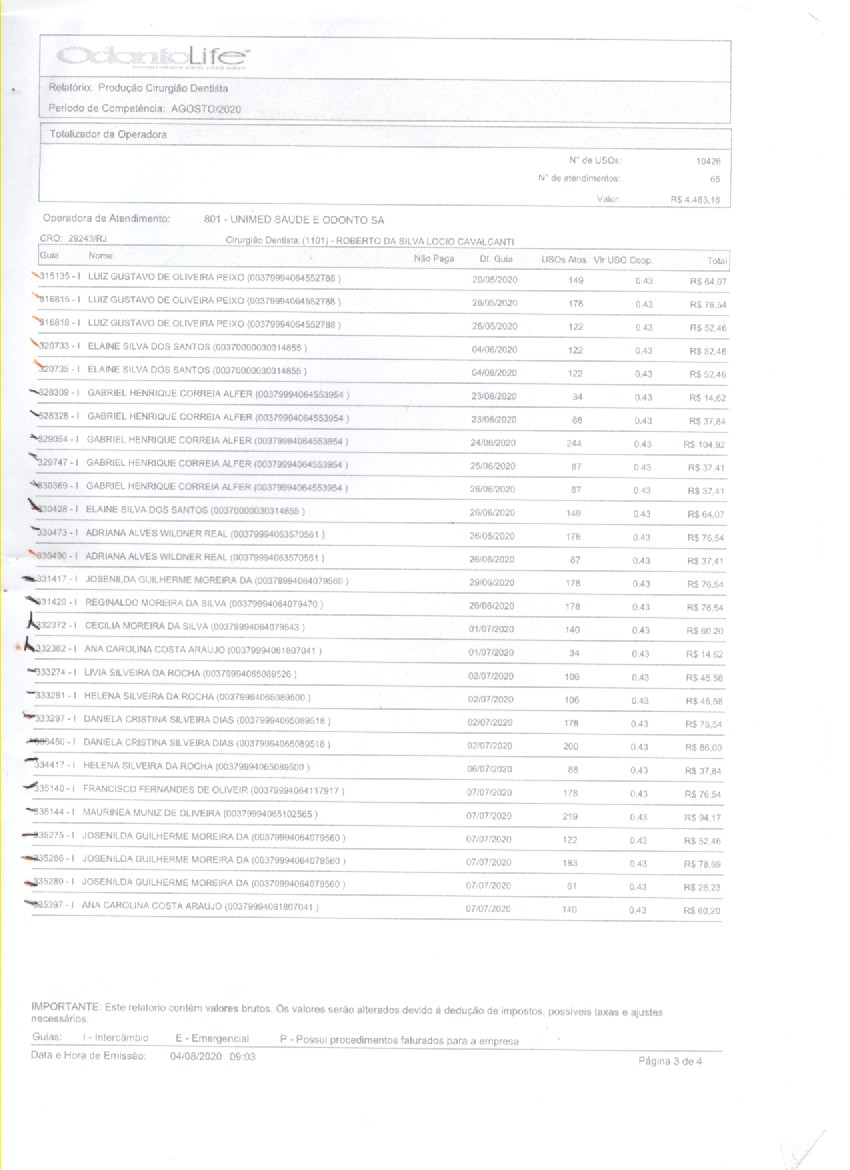Select row 331417 JOSENILDA GUILHERME MOREIRA DA
Screen dimensions: 850x1170
coord(378,581)
